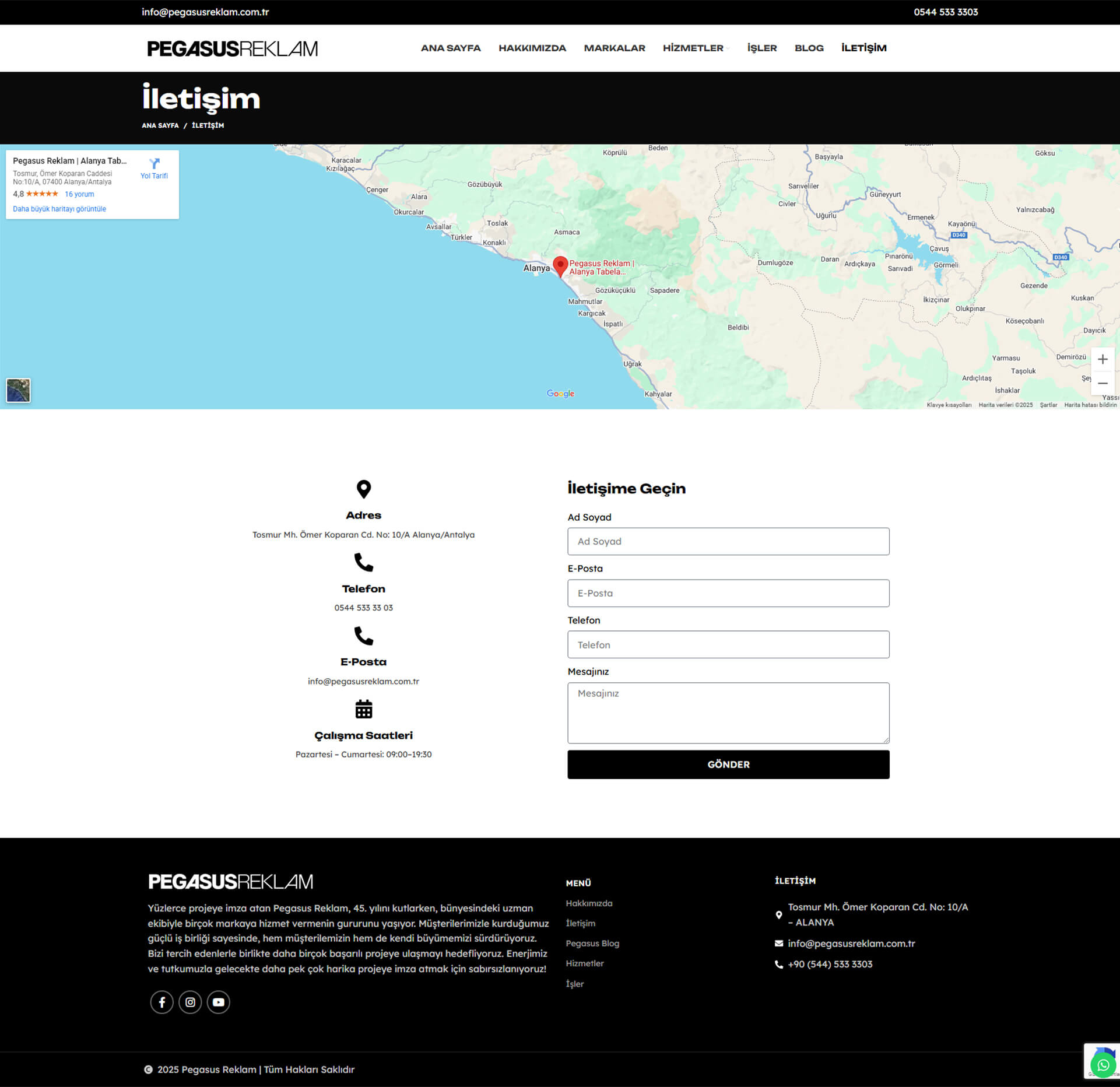Screen dimensions: 1120x1087
Task: Click the footer email info@pegasusreklam.com.tr
Action: (x=851, y=944)
